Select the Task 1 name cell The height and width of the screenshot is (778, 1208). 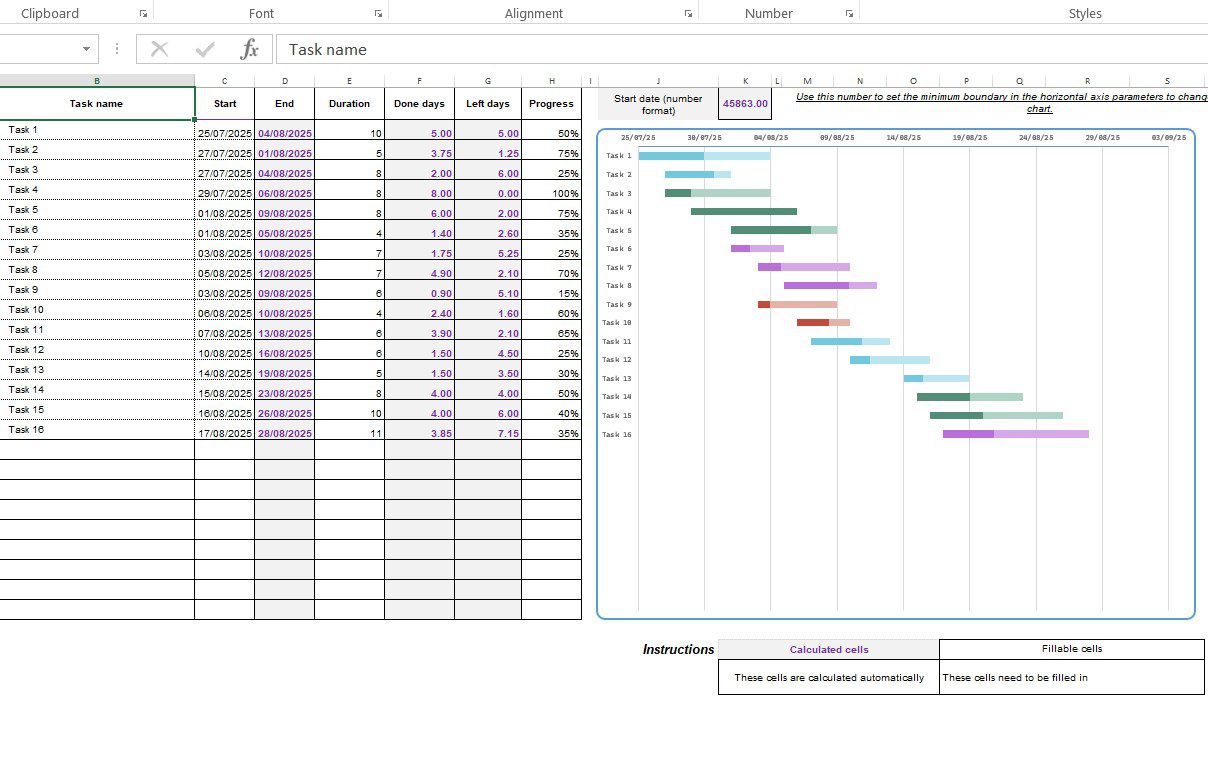click(x=97, y=129)
